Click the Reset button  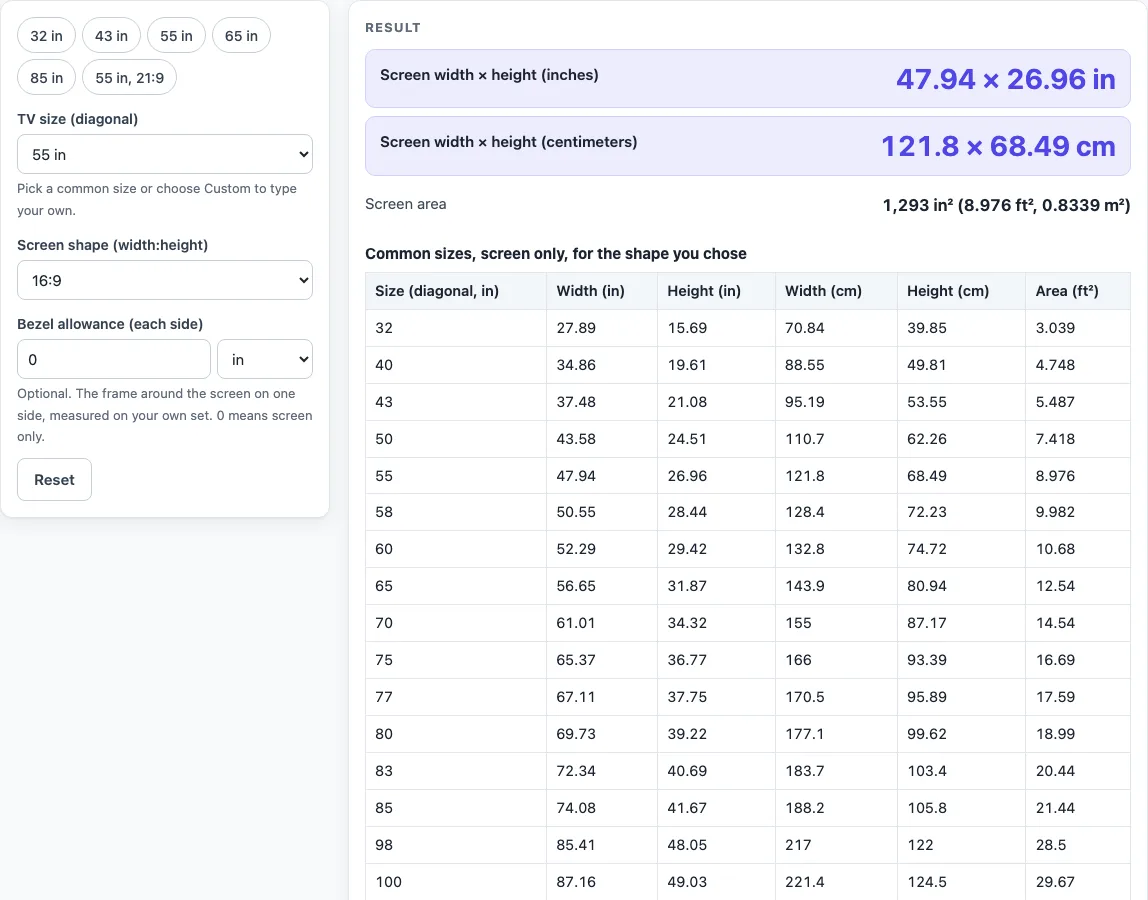click(54, 480)
